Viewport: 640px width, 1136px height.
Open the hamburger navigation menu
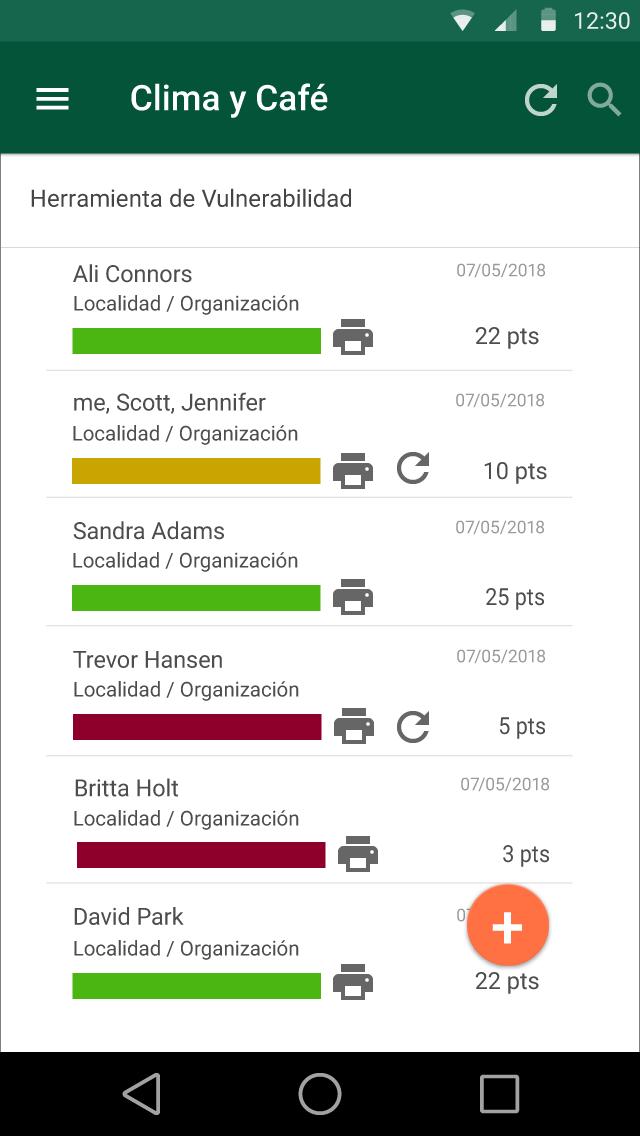pyautogui.click(x=52, y=98)
